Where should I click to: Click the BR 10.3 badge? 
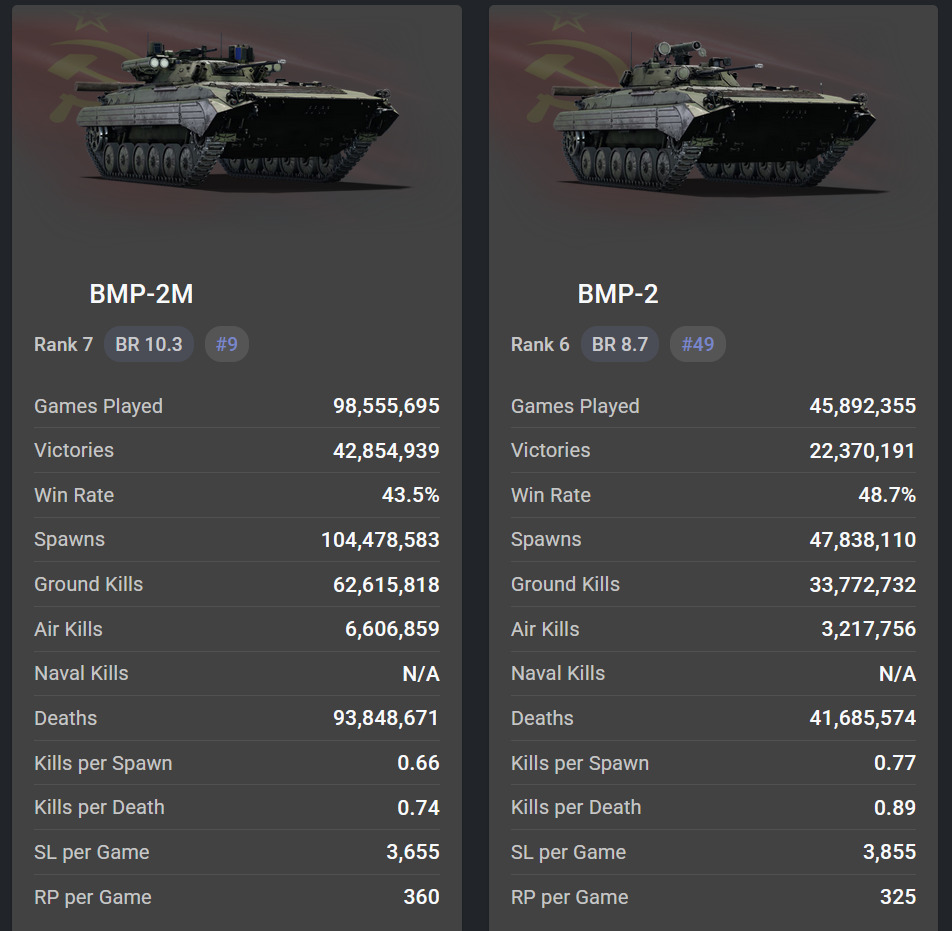tap(149, 344)
